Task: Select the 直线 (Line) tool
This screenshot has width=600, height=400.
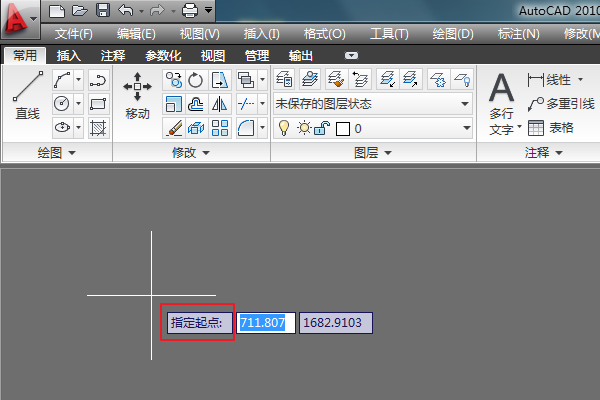Action: [27, 96]
